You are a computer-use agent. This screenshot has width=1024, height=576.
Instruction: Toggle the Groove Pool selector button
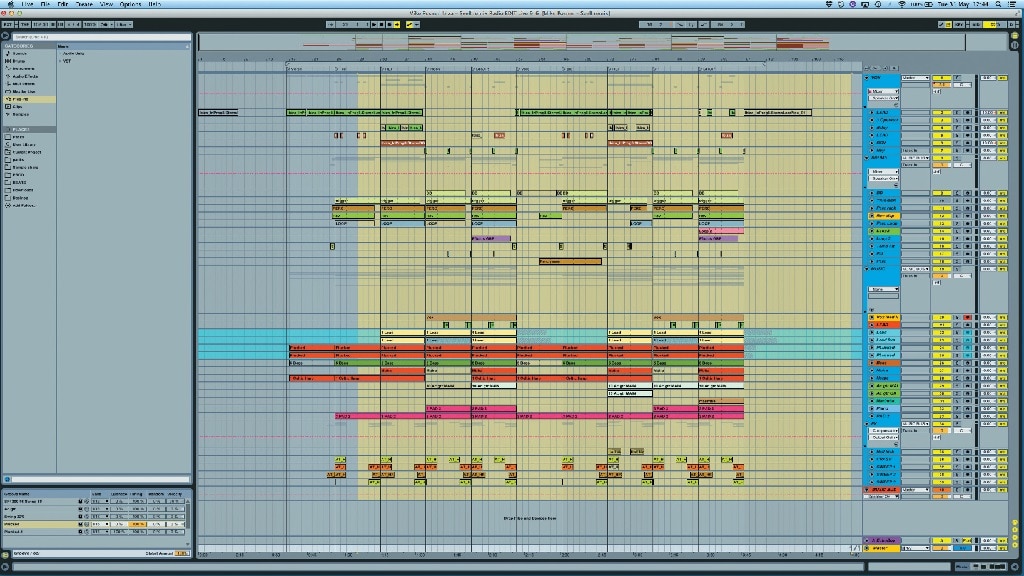pos(5,555)
